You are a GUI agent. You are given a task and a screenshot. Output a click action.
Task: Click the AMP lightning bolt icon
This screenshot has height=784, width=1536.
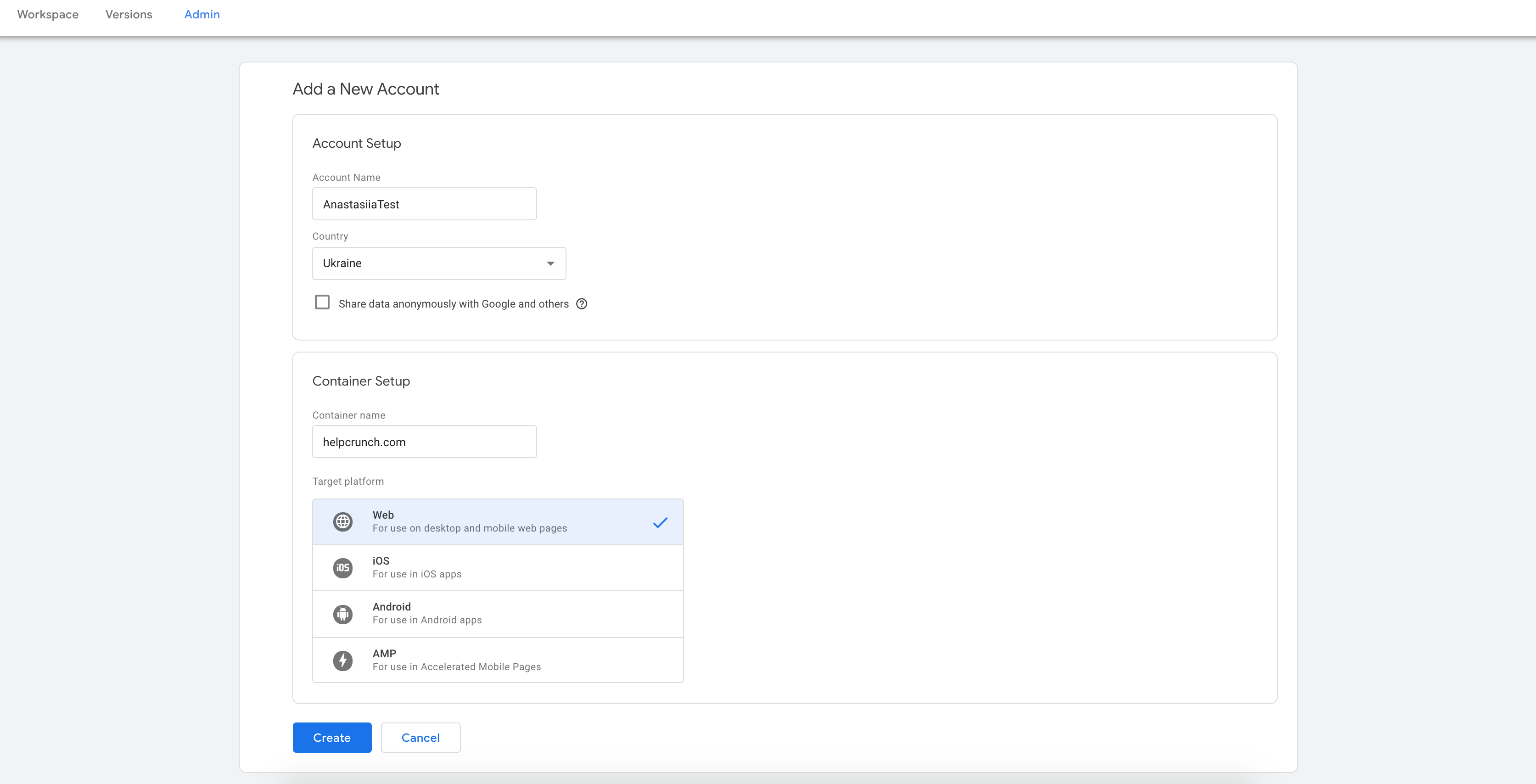click(343, 661)
